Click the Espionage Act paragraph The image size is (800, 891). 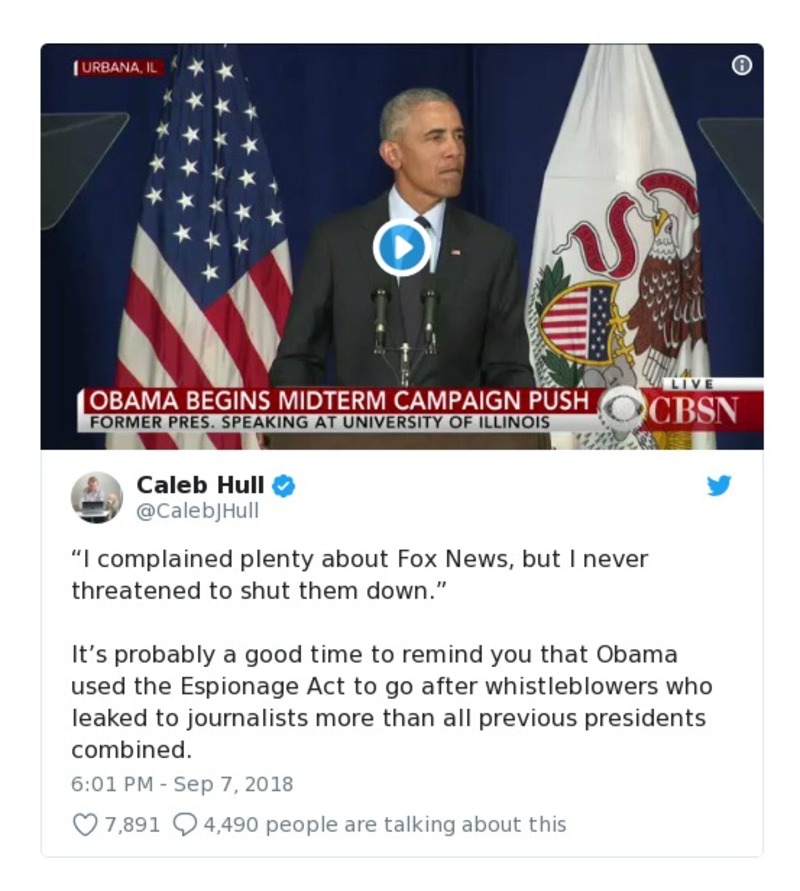pyautogui.click(x=391, y=702)
